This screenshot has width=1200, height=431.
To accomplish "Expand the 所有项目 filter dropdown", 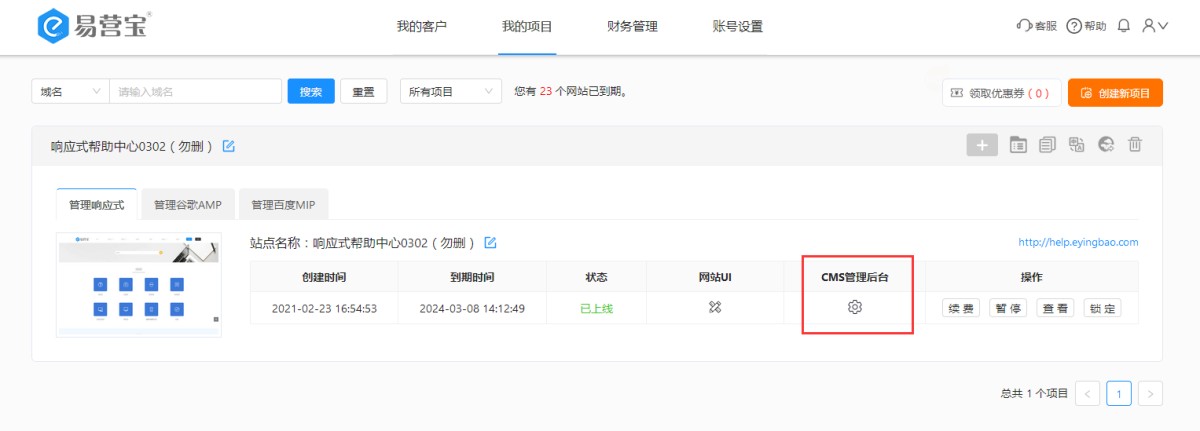I will click(x=450, y=91).
